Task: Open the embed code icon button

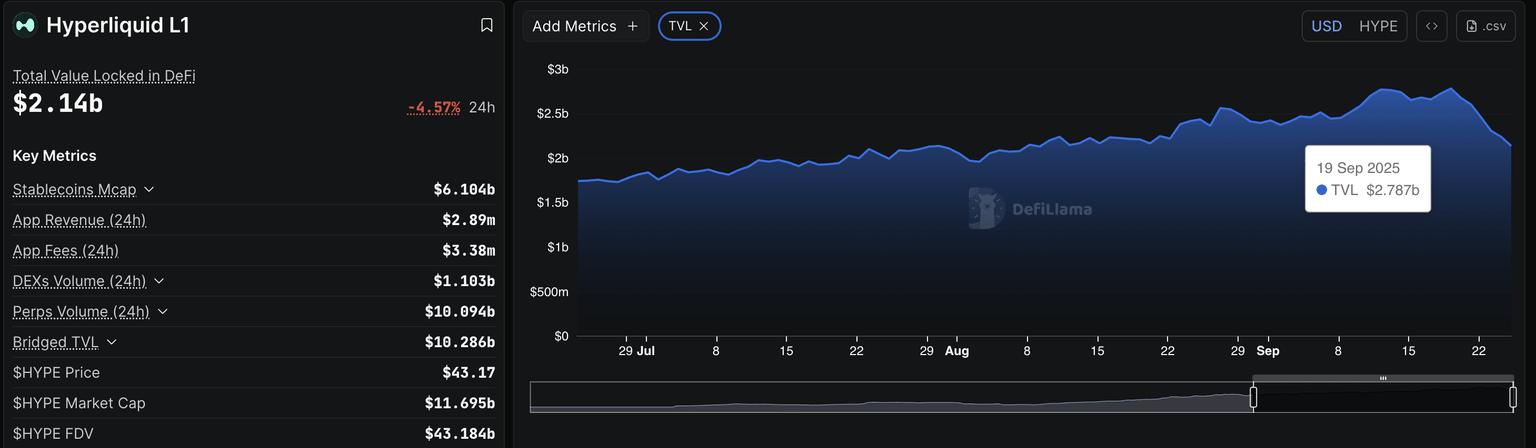Action: pyautogui.click(x=1431, y=26)
